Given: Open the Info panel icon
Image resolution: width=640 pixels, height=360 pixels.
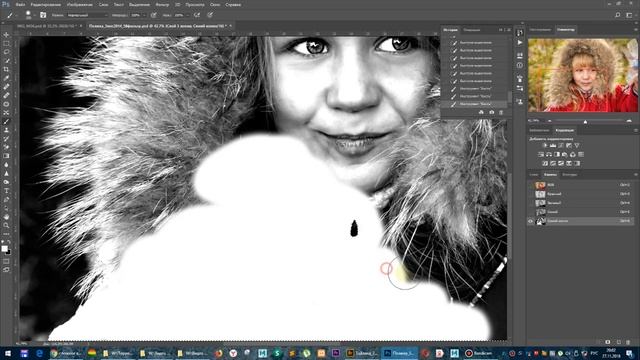Looking at the screenshot, I should (520, 65).
